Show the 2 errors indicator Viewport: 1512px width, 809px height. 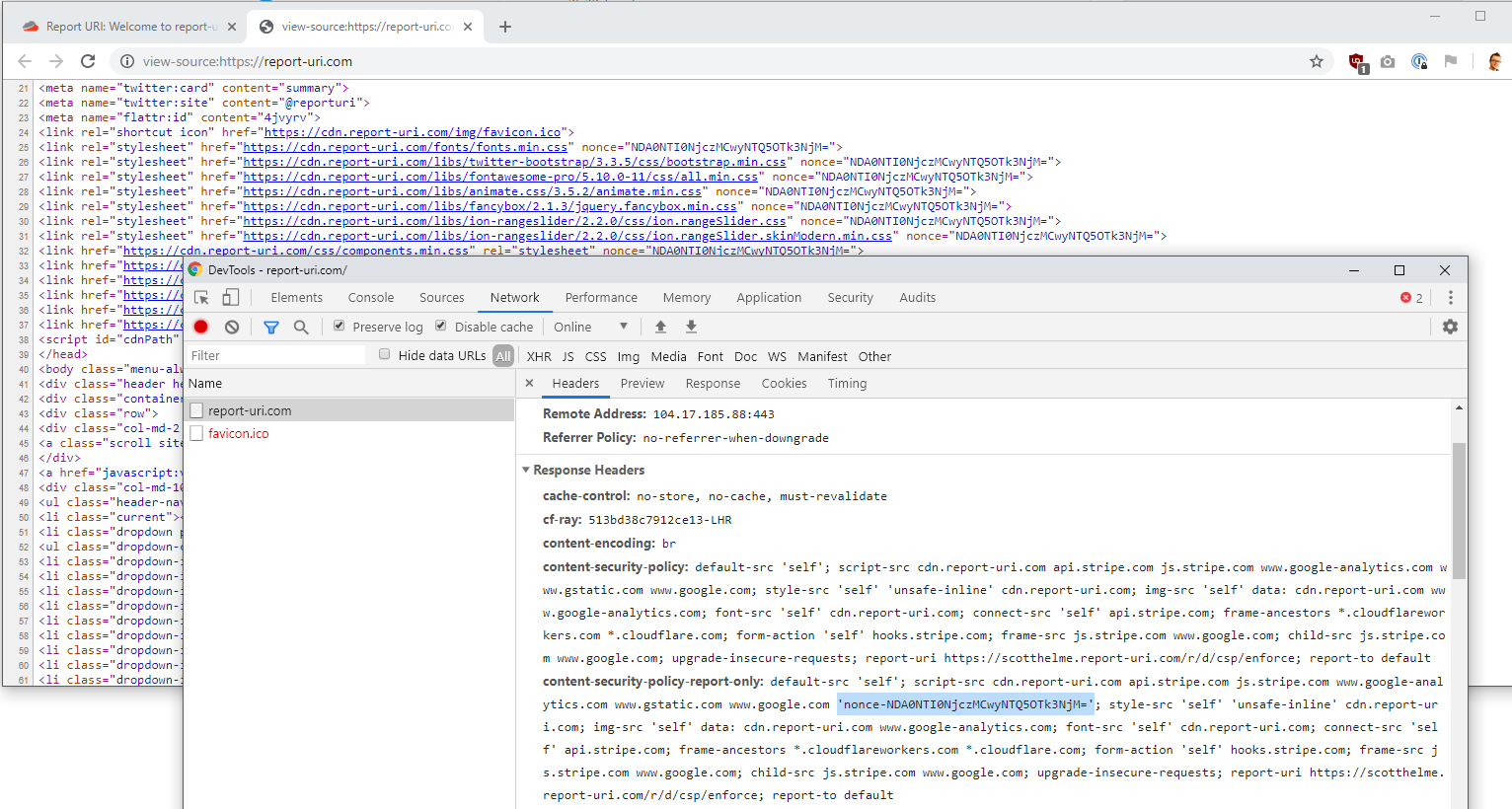pos(1412,298)
